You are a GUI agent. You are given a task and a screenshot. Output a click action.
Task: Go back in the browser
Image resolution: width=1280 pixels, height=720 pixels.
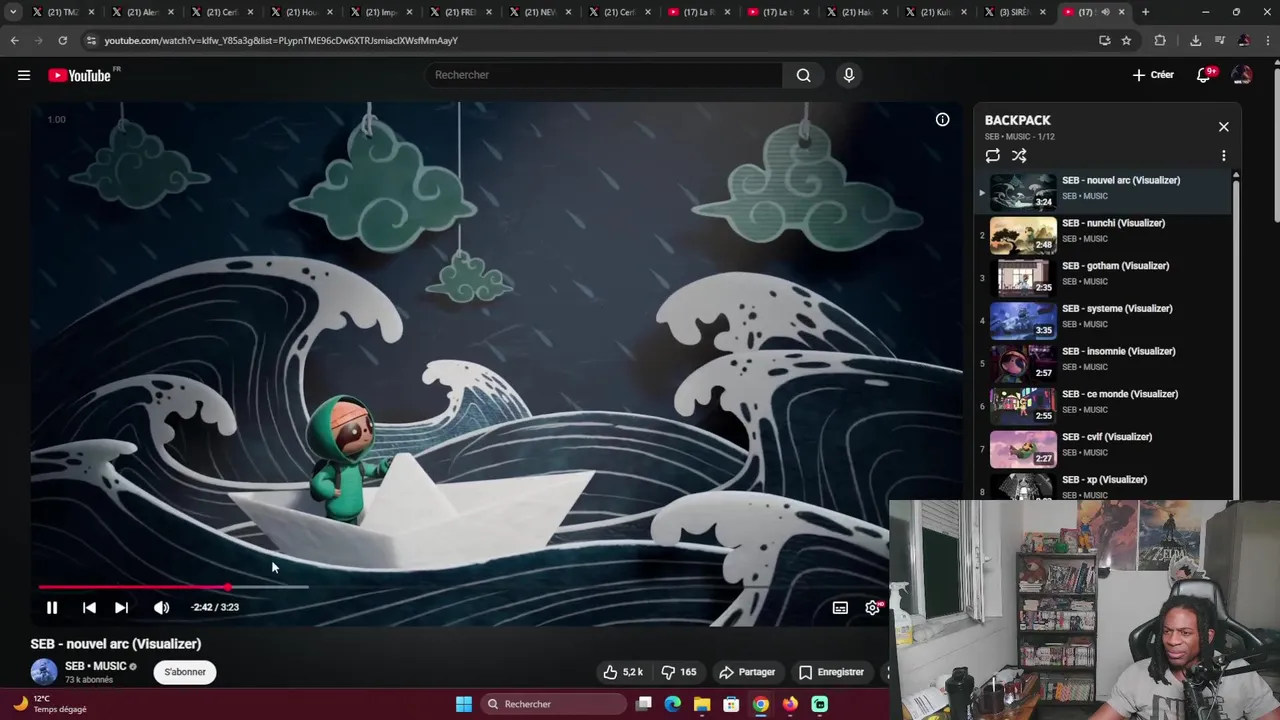coord(14,40)
